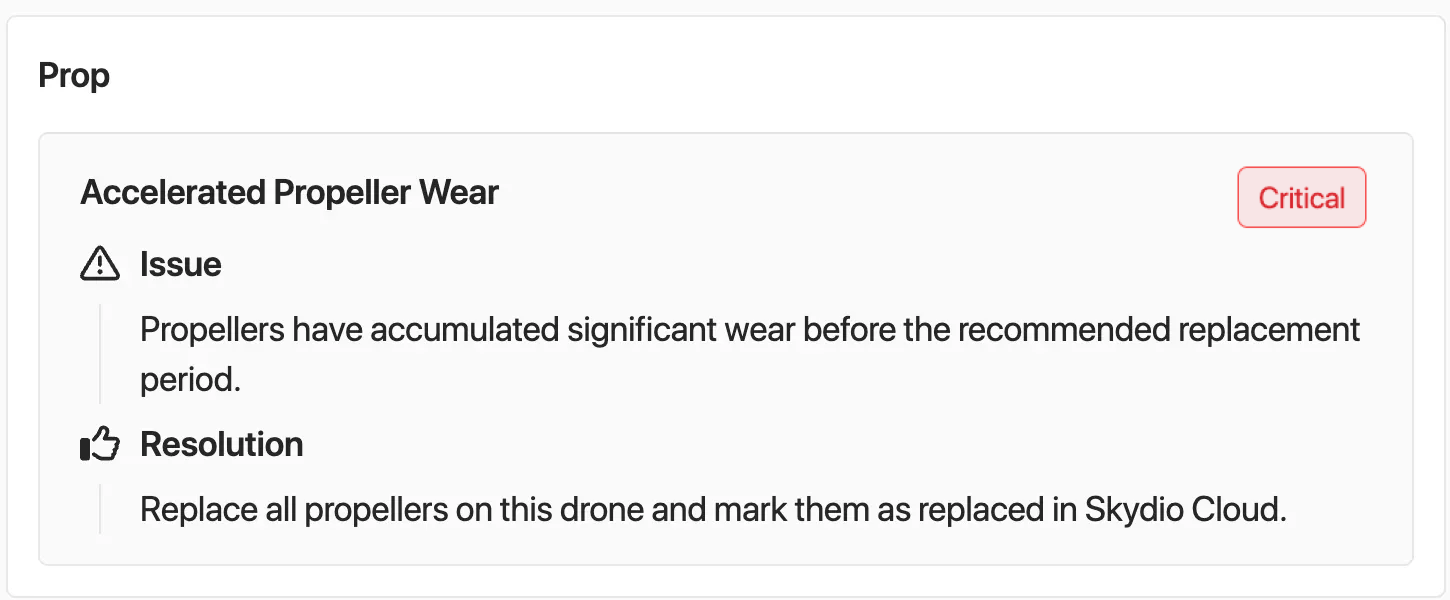This screenshot has width=1450, height=600.
Task: Click the vertical quote bar beside the resolution text
Action: (x=100, y=509)
